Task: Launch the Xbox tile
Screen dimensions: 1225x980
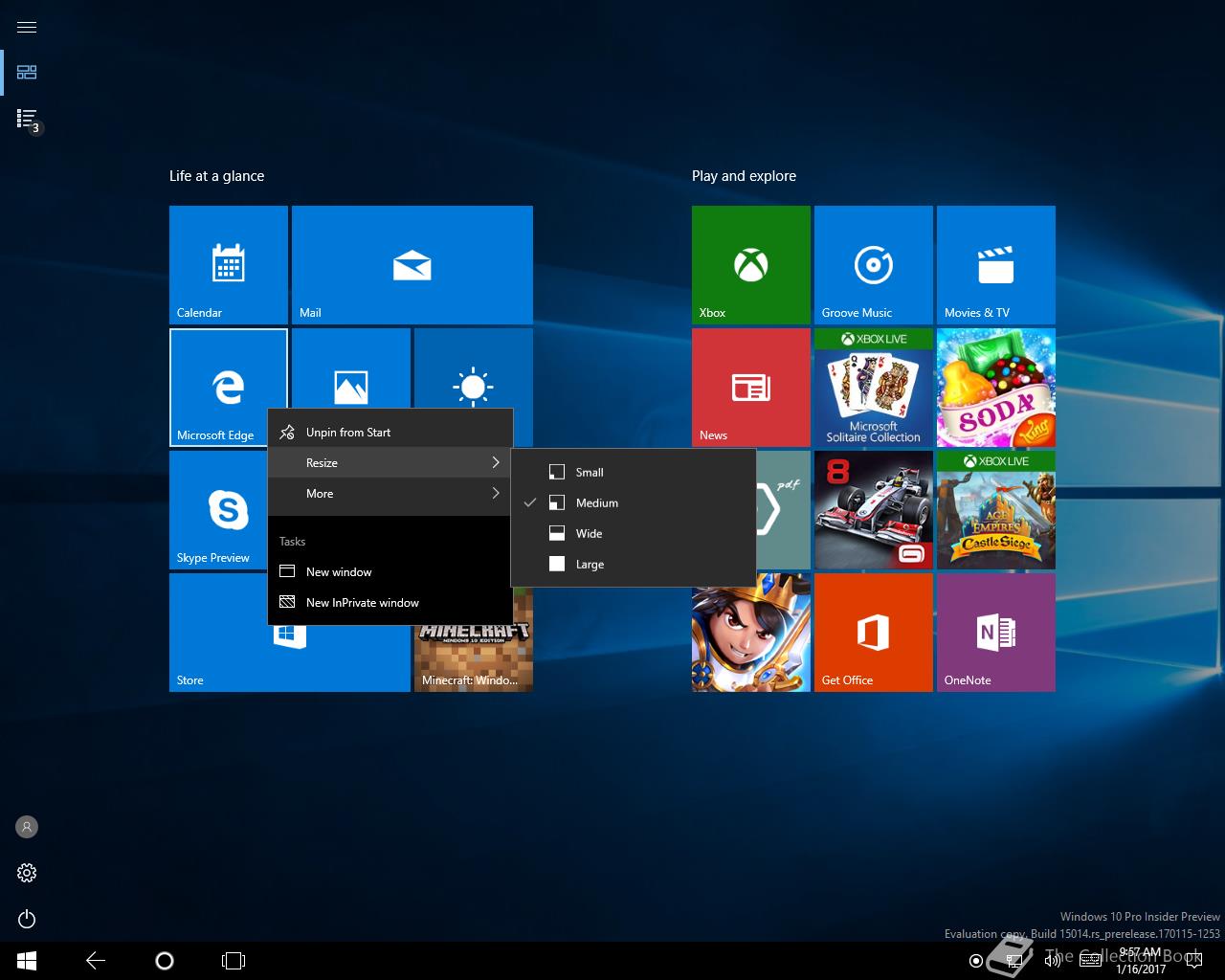Action: (751, 265)
